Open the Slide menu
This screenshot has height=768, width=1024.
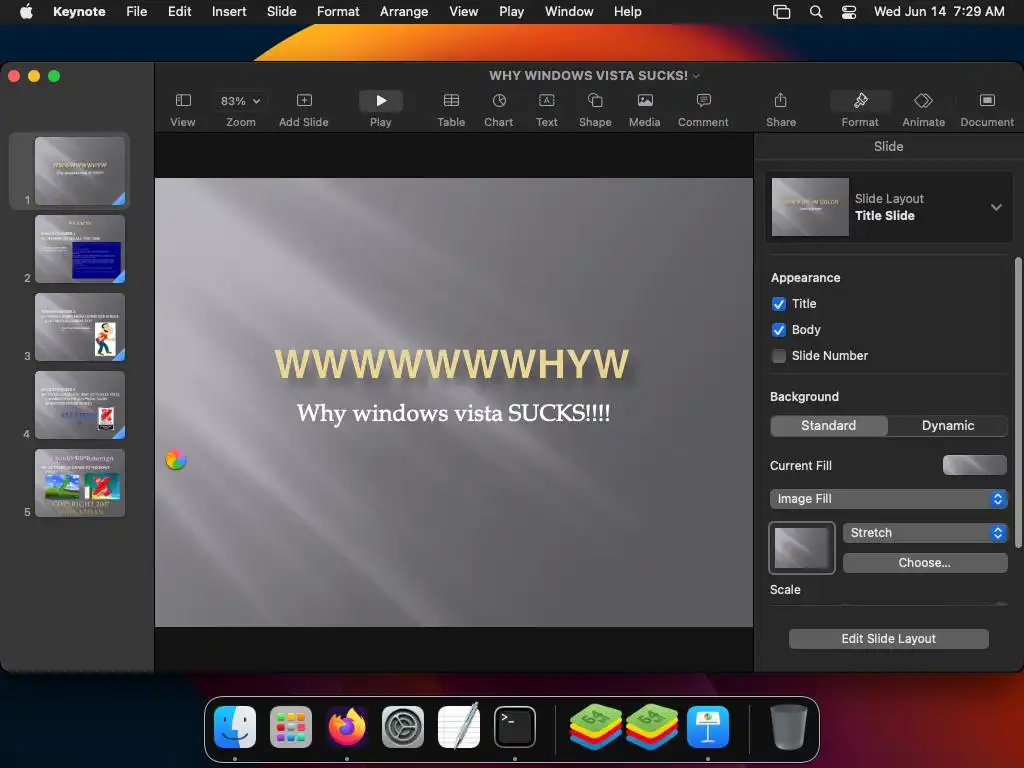tap(281, 11)
